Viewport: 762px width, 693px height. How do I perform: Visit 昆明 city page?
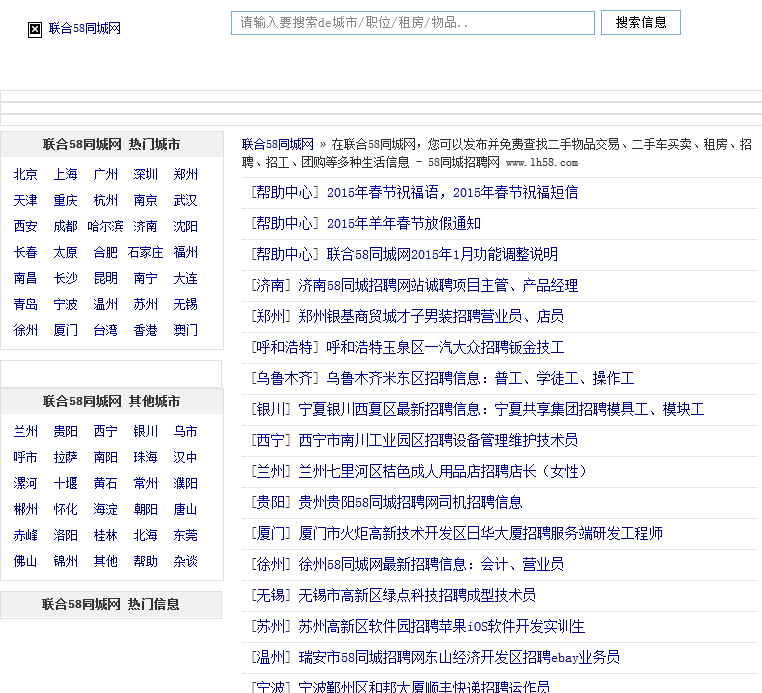105,278
